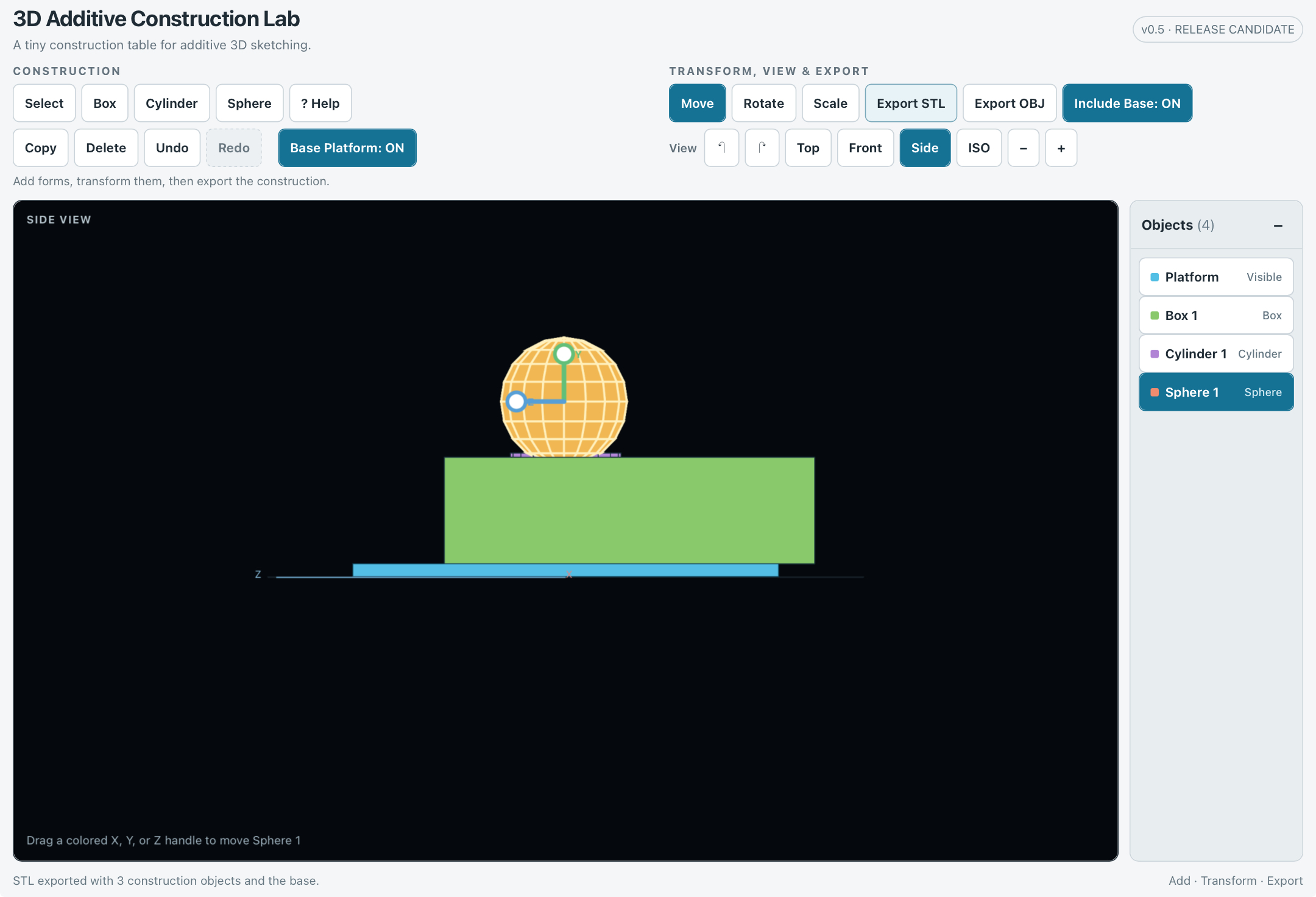Add a Sphere primitive
Screen dimensions: 1316x897
249,103
